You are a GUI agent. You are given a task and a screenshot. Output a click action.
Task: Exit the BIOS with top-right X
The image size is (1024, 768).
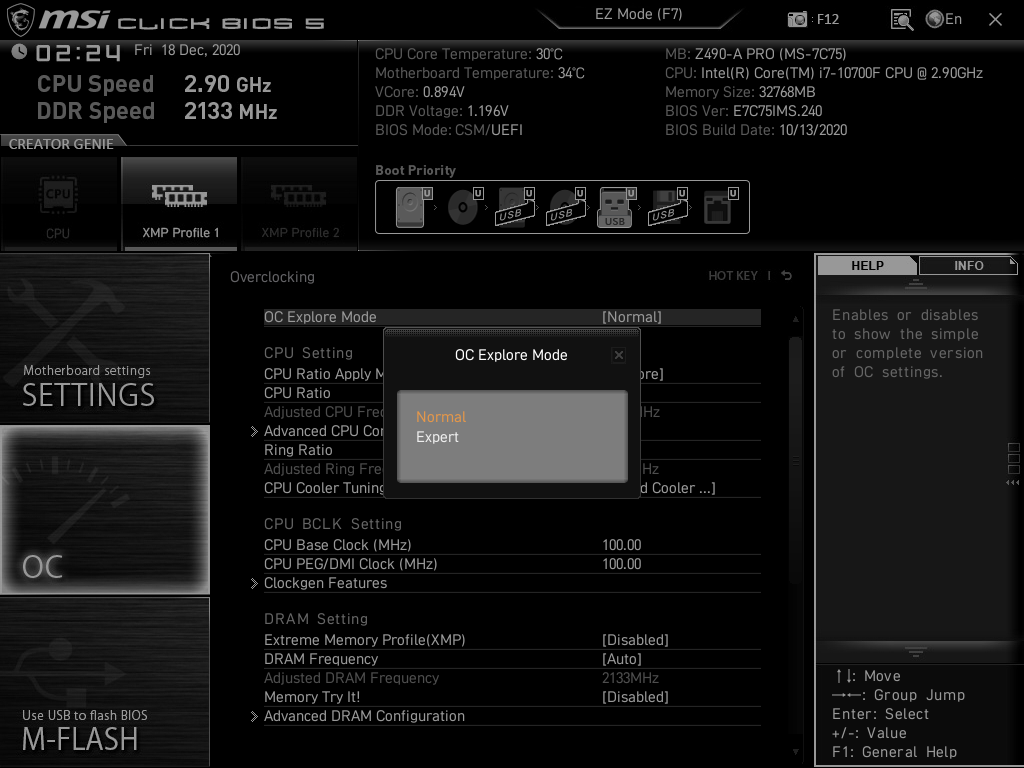(995, 20)
